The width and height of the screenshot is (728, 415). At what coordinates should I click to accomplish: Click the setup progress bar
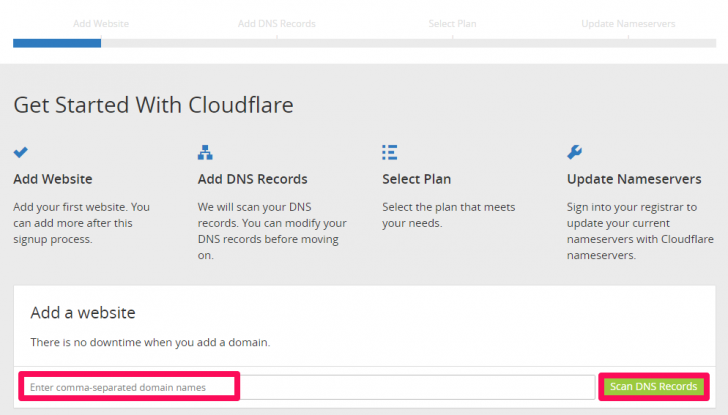coord(364,43)
